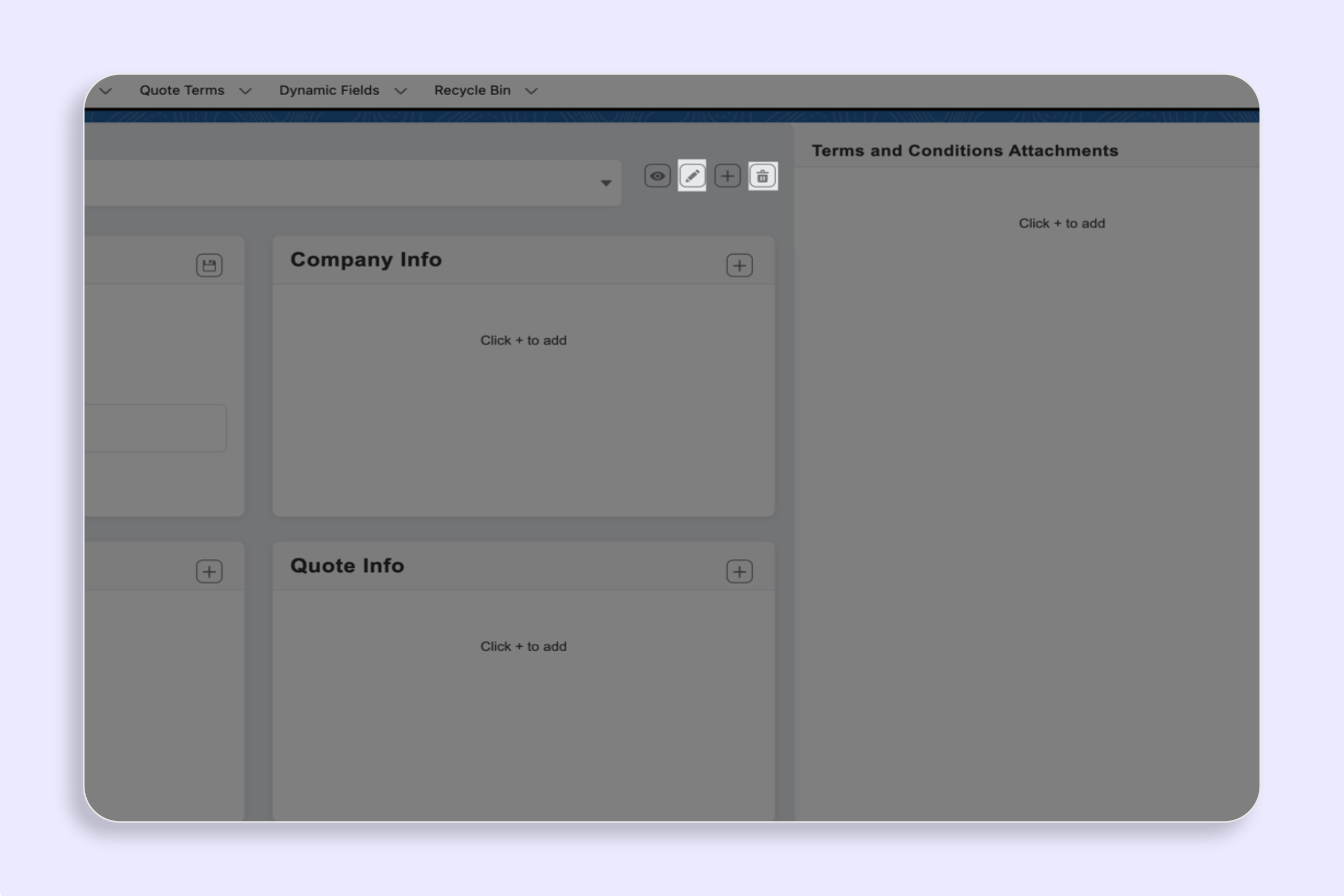
Task: Click the text input field in the left panel
Action: click(x=156, y=428)
